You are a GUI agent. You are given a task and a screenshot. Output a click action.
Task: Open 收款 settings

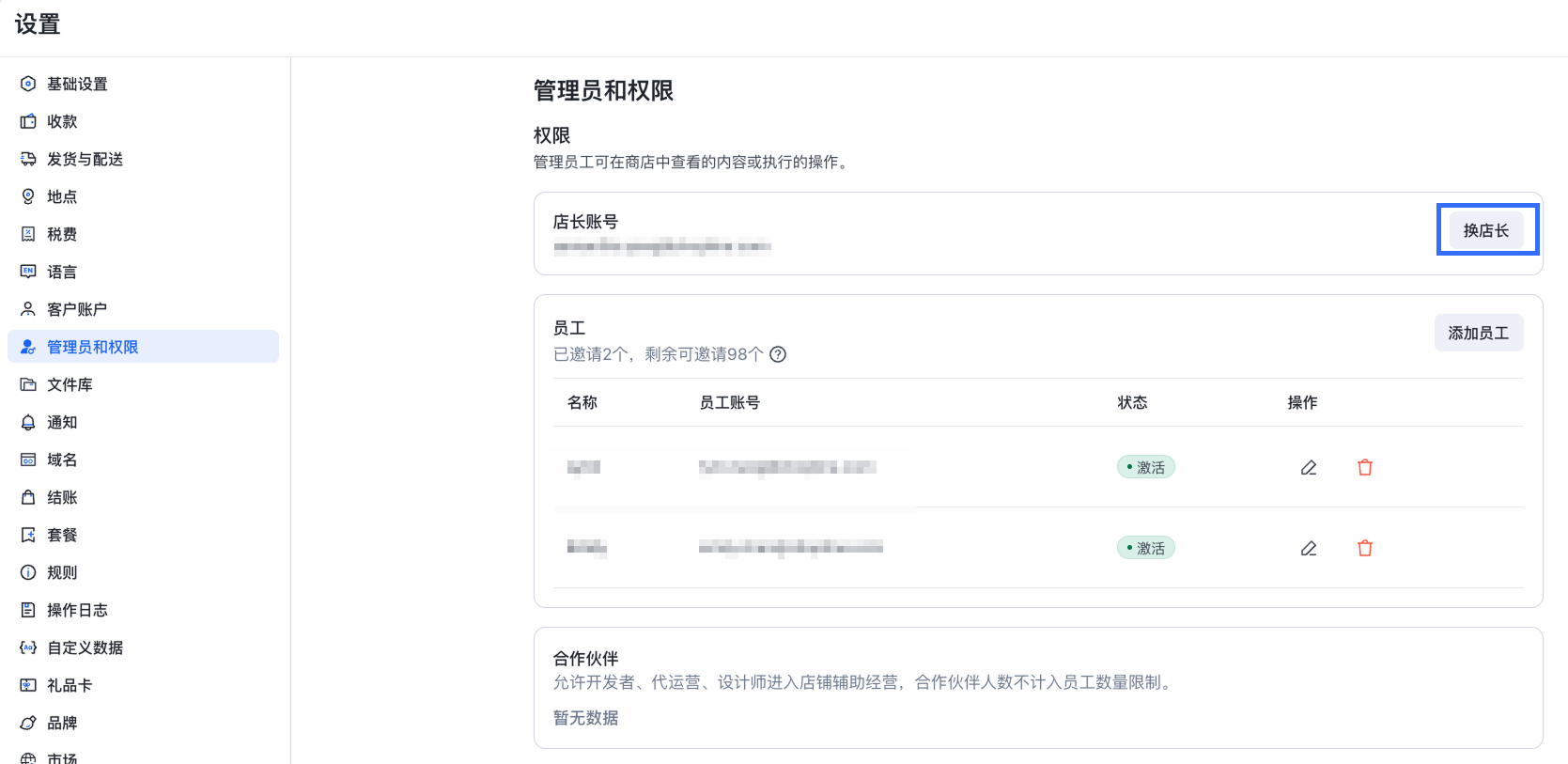coord(62,121)
